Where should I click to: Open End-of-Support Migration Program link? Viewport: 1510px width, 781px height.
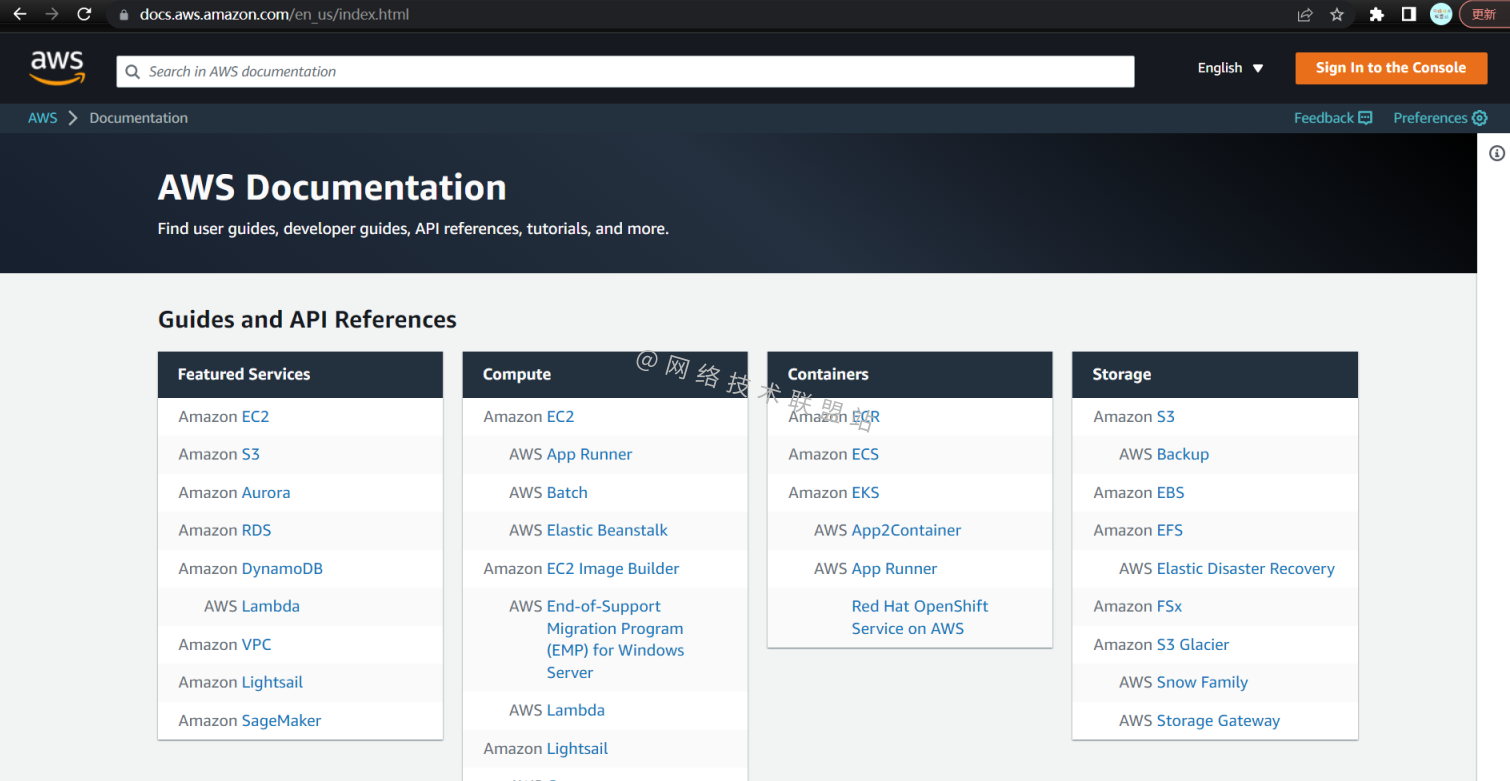[x=615, y=639]
